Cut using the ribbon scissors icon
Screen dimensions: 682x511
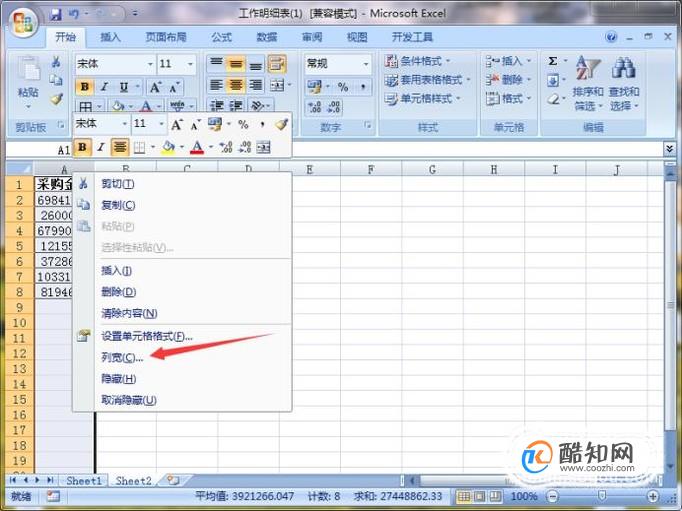[x=56, y=61]
